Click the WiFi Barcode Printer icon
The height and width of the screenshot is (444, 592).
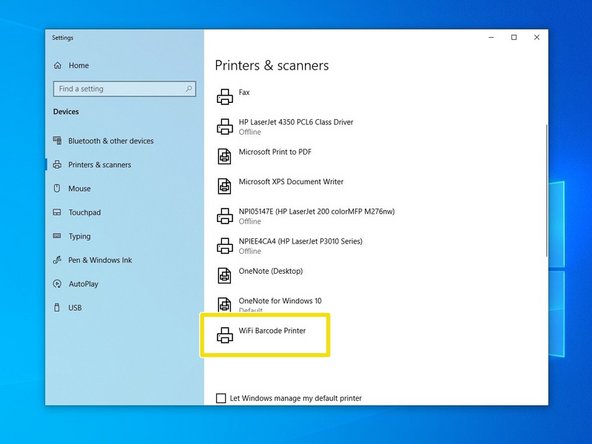tap(225, 335)
